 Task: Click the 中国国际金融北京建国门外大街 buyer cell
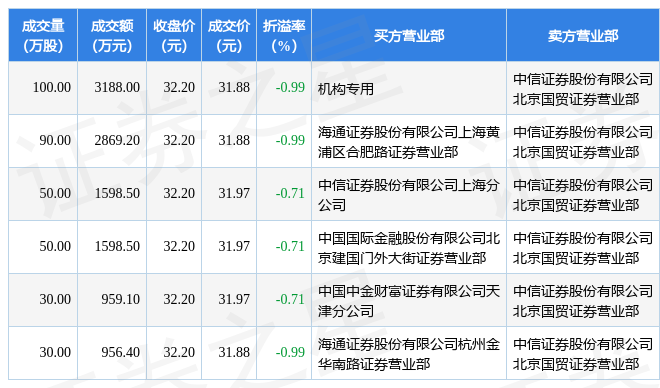409,247
